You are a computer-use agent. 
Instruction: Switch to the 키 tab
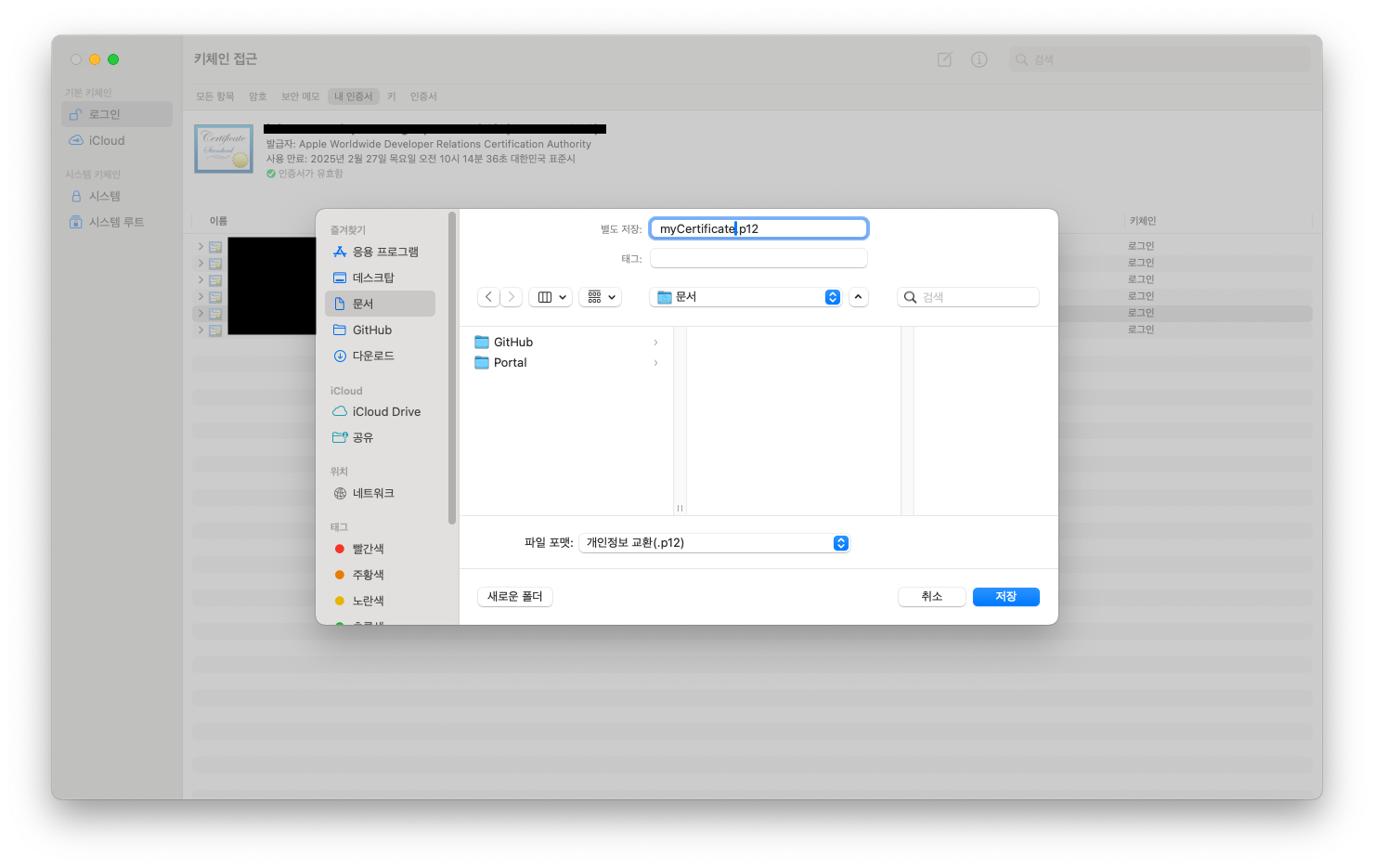[392, 97]
